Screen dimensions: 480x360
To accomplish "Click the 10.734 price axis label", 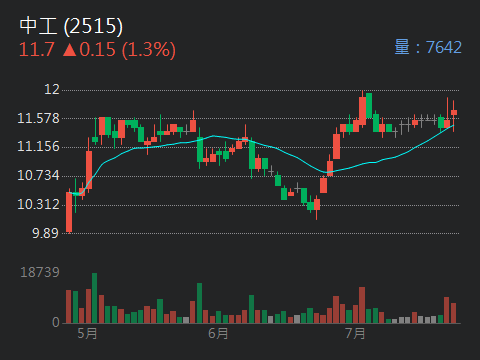I will click(x=38, y=175).
